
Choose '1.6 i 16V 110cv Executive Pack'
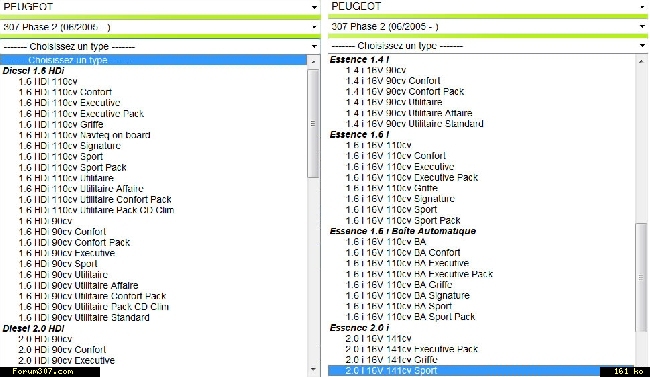pyautogui.click(x=412, y=178)
